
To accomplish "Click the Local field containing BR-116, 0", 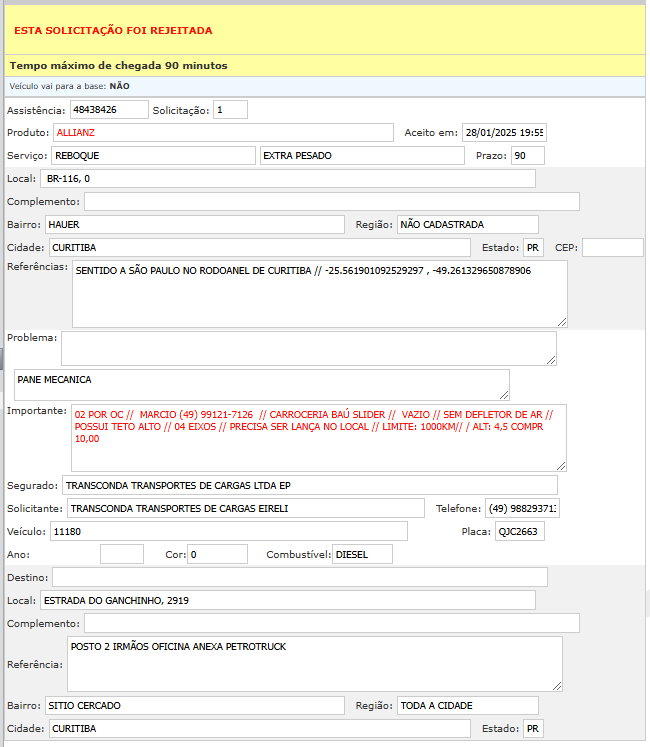I will click(x=288, y=179).
